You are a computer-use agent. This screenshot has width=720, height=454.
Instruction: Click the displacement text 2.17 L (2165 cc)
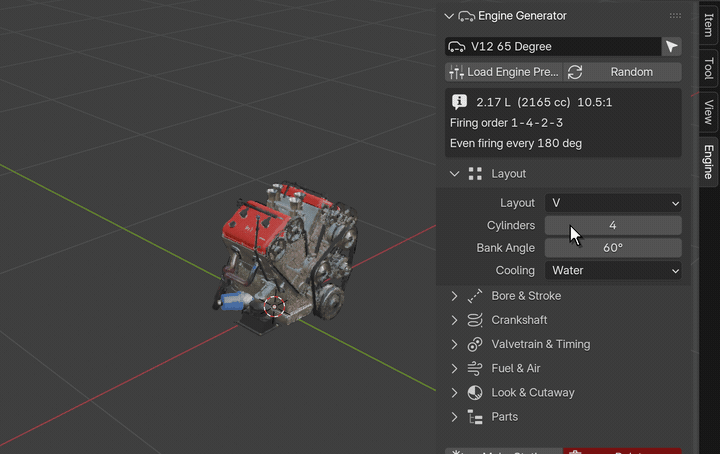523,102
